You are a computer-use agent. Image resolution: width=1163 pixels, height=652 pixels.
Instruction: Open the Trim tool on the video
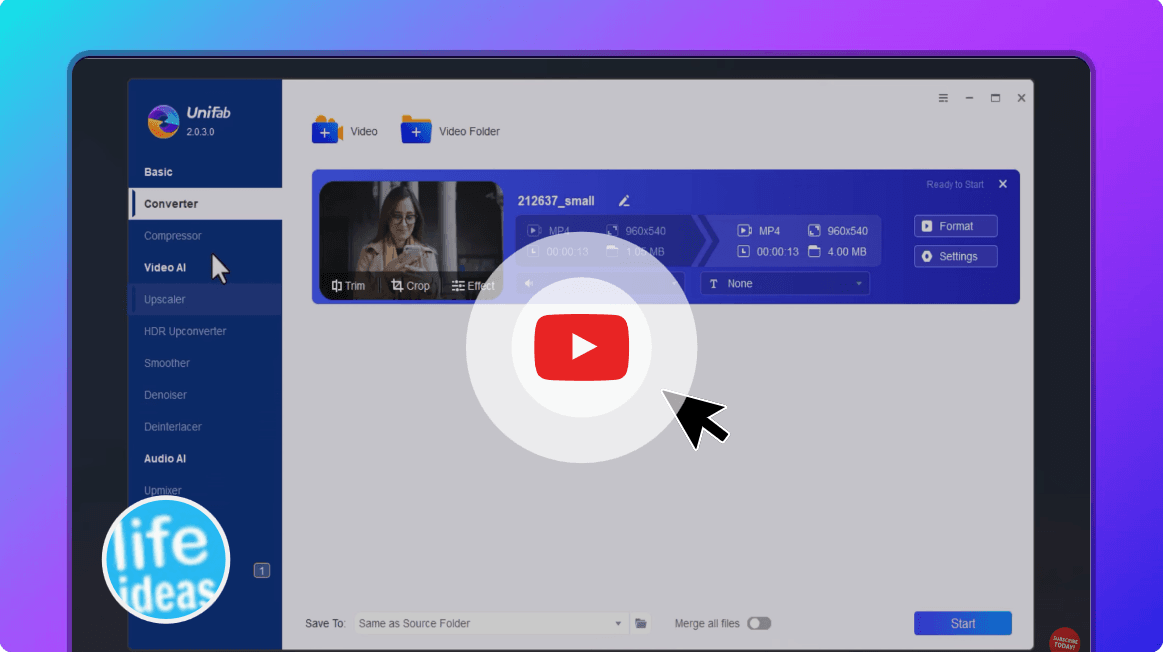tap(349, 286)
